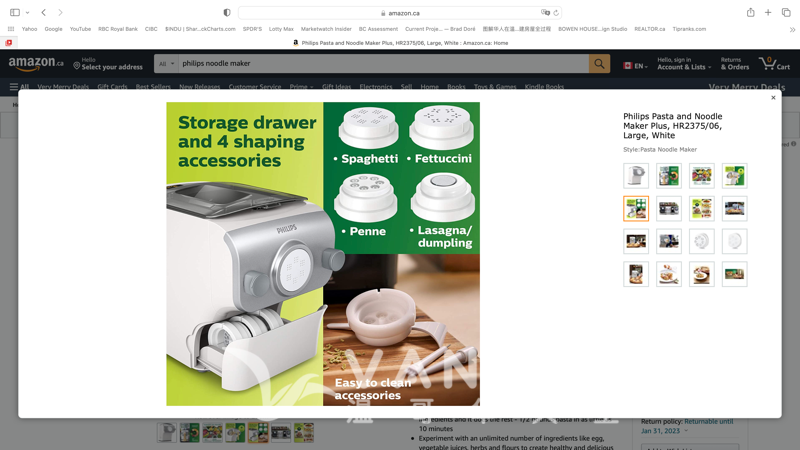
Task: Click the translate icon in the address bar
Action: coord(545,13)
